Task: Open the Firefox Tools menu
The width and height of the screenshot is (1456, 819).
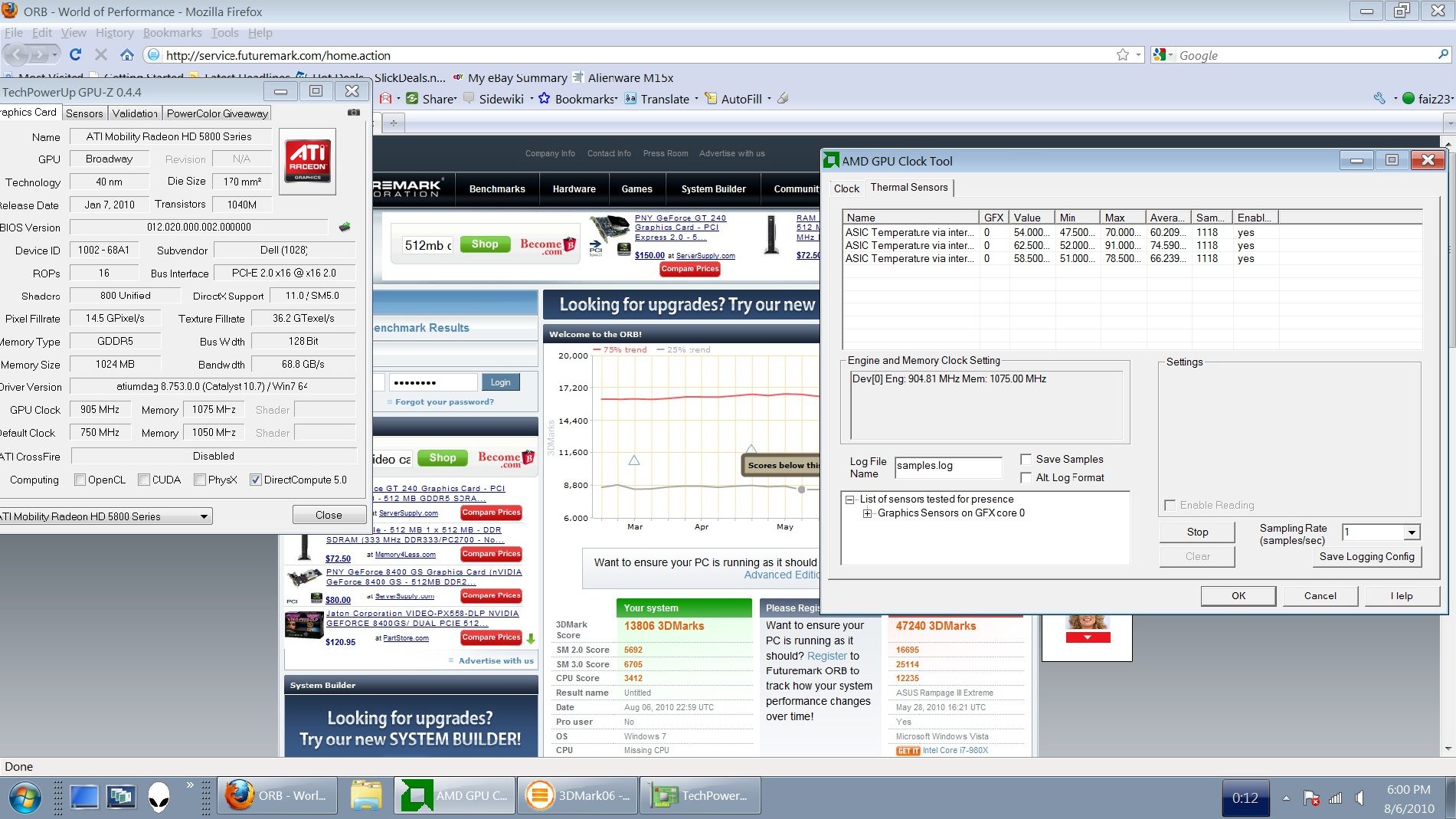Action: 224,32
